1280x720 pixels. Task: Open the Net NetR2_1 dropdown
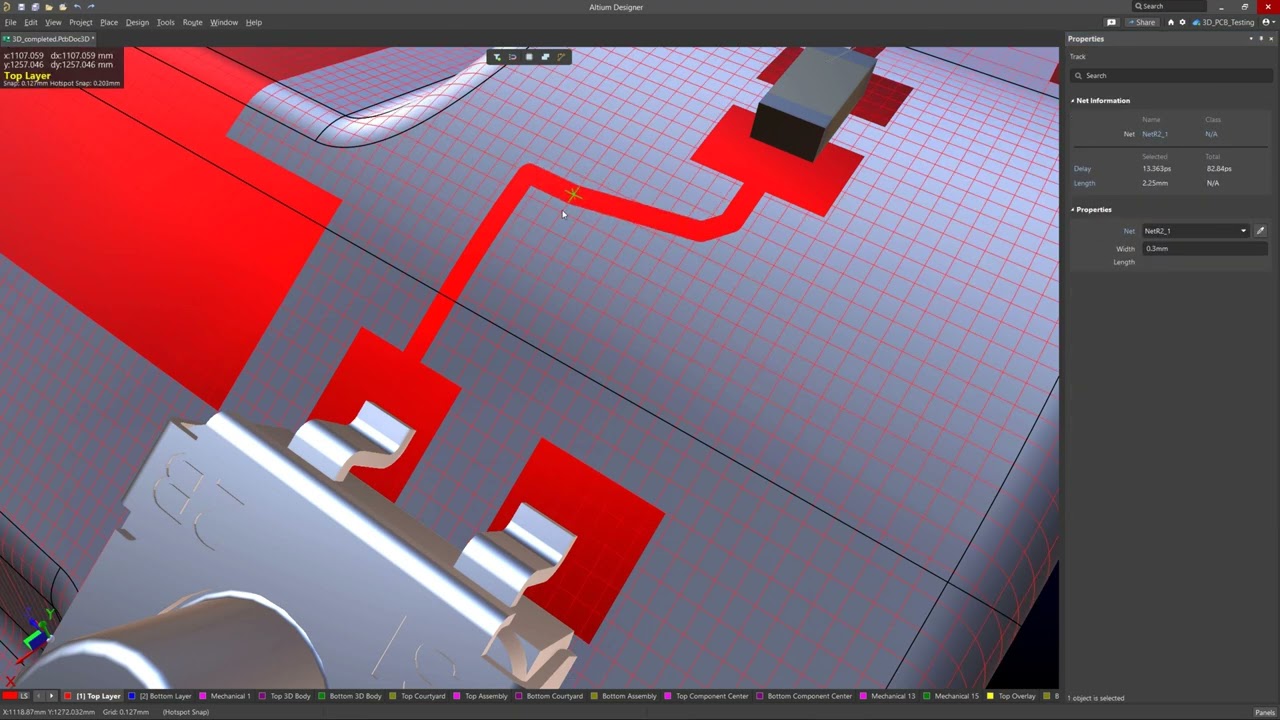coord(1195,231)
